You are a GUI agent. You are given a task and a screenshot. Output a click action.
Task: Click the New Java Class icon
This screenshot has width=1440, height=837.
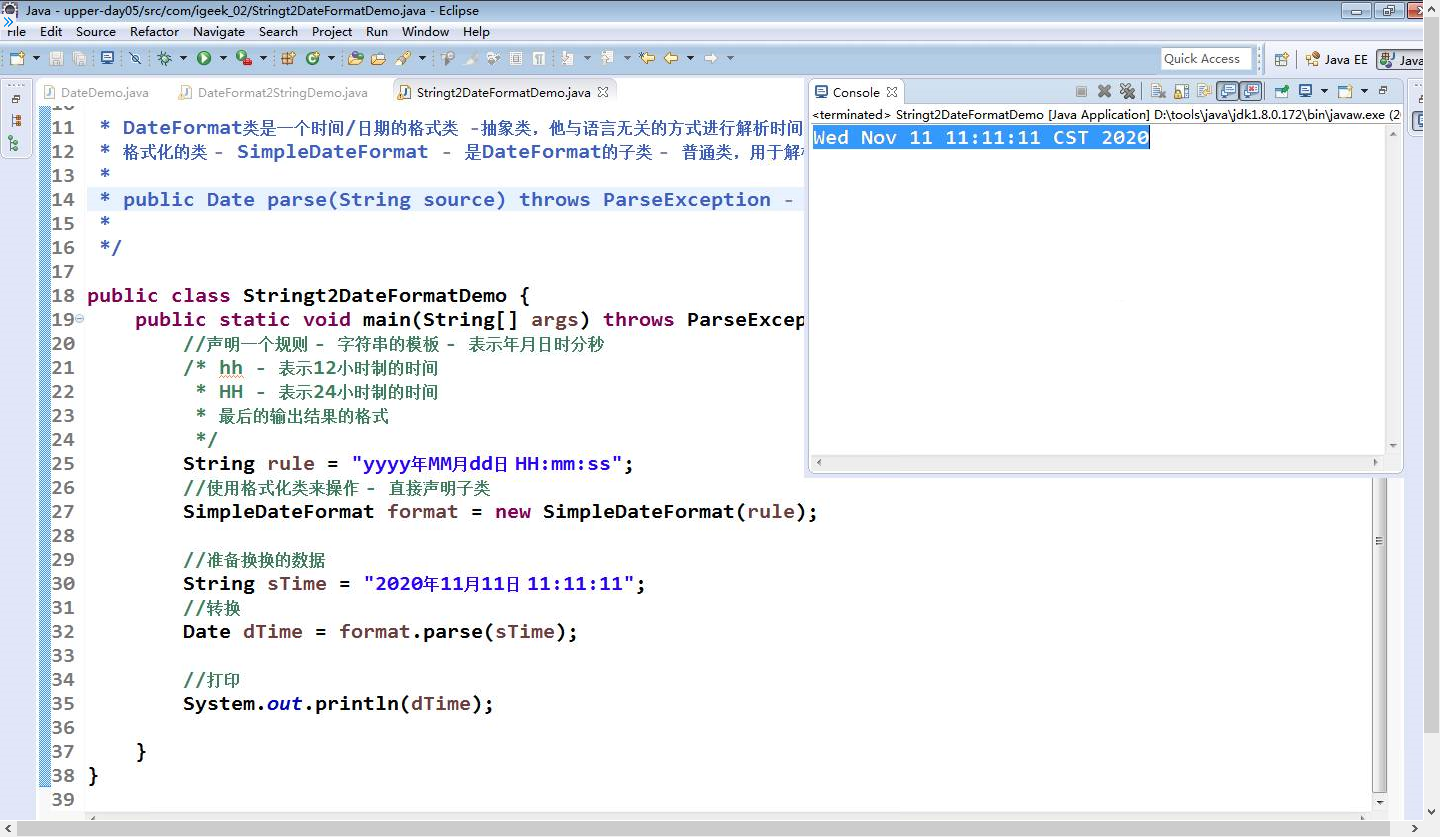[312, 58]
